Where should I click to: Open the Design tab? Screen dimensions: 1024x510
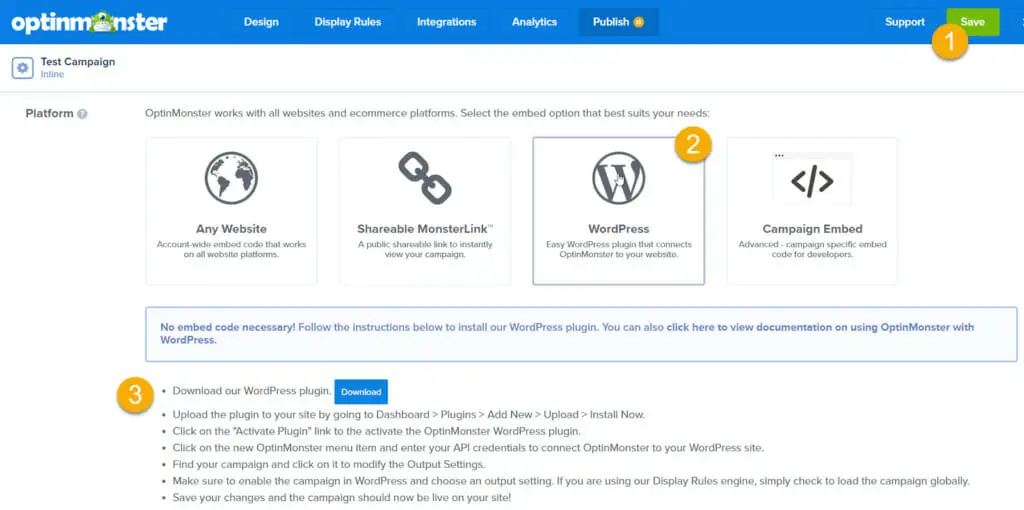(261, 22)
